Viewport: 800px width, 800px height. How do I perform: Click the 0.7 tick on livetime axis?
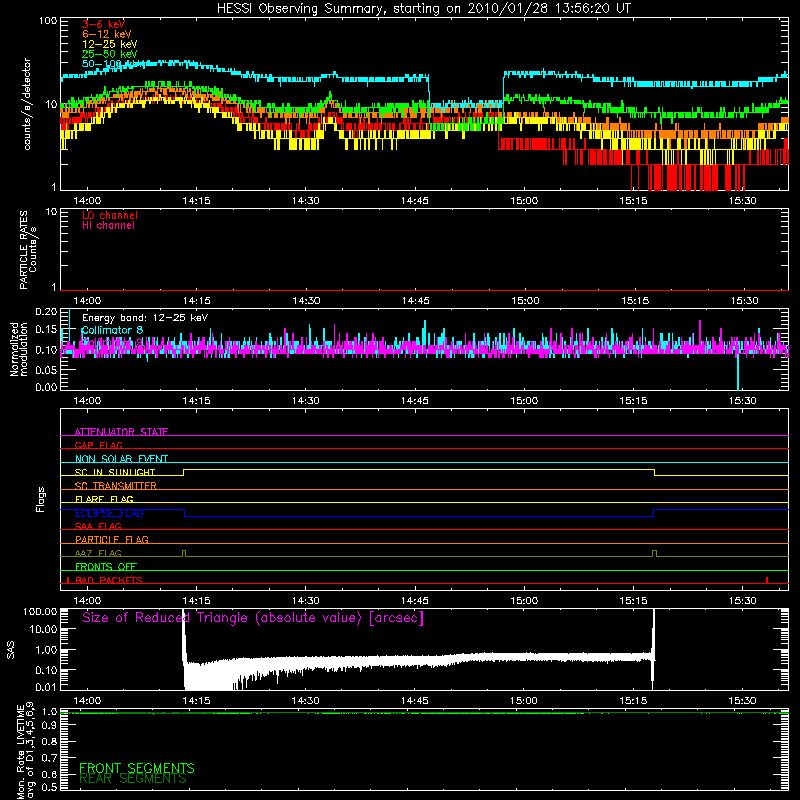pyautogui.click(x=49, y=758)
